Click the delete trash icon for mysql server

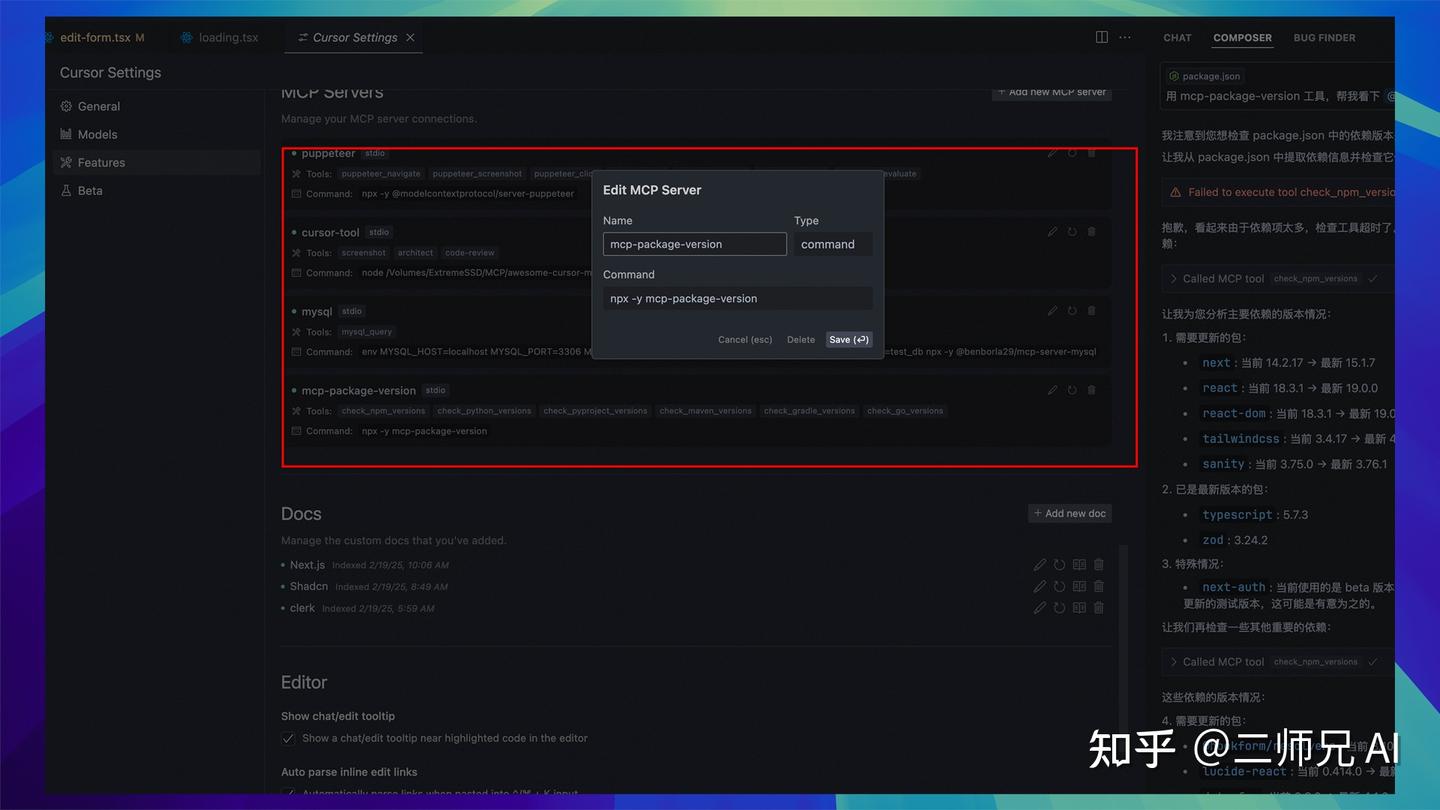click(x=1091, y=310)
